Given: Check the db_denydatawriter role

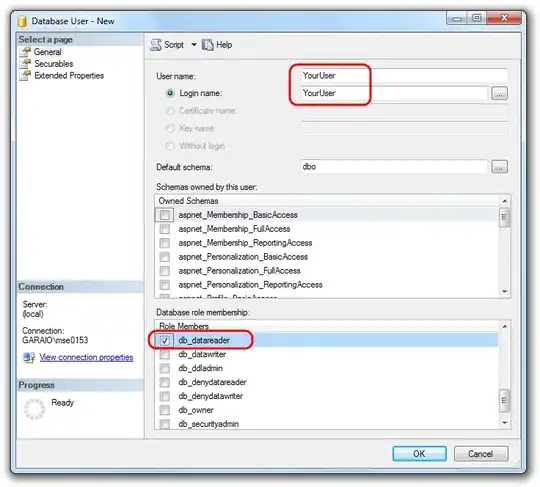Looking at the screenshot, I should point(165,396).
